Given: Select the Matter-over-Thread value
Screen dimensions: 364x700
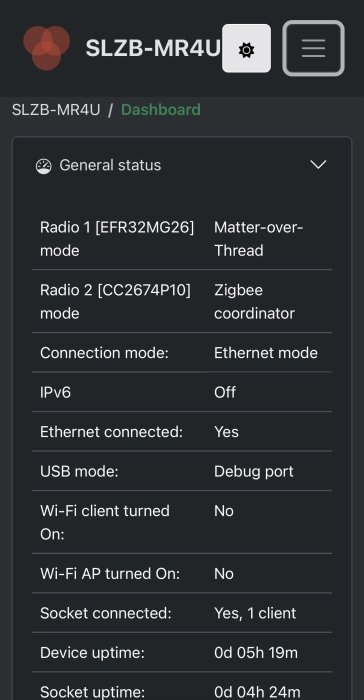Looking at the screenshot, I should point(259,239).
